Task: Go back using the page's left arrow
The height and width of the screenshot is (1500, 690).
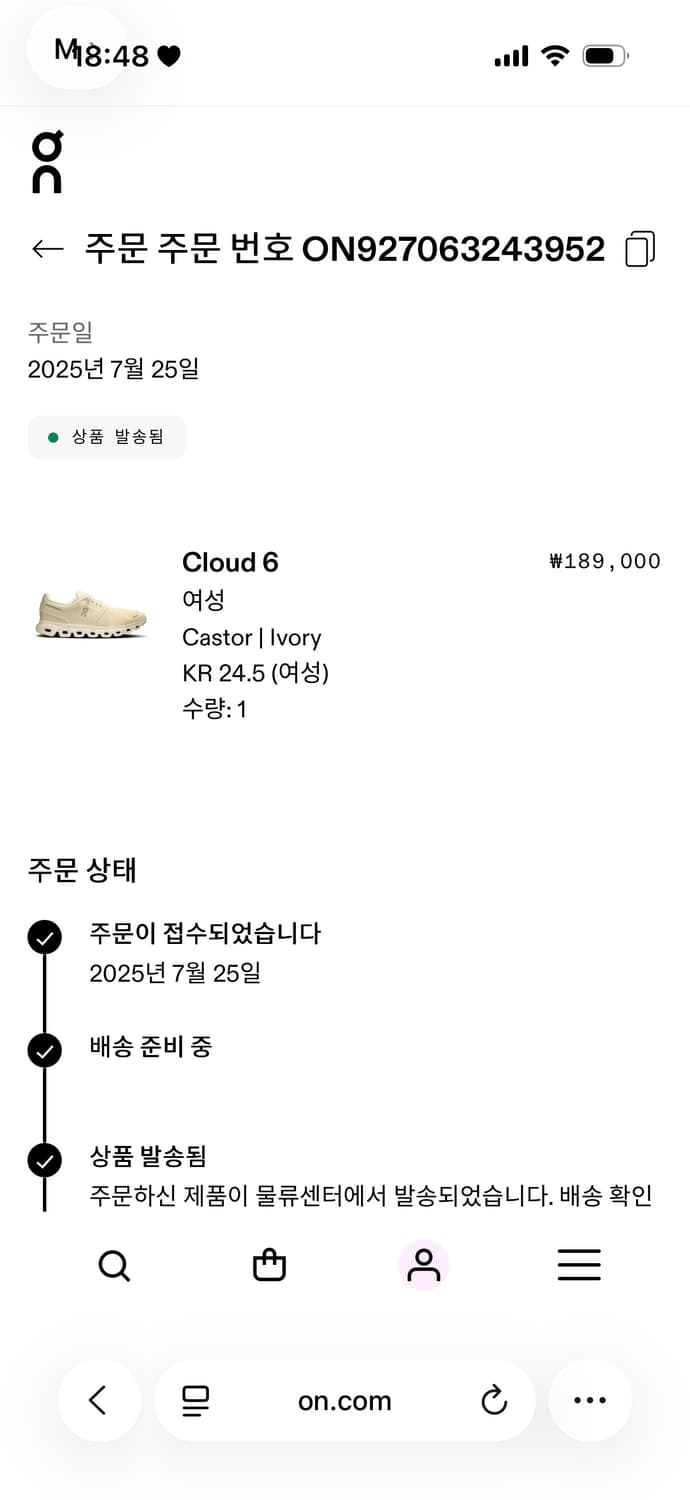Action: (46, 249)
